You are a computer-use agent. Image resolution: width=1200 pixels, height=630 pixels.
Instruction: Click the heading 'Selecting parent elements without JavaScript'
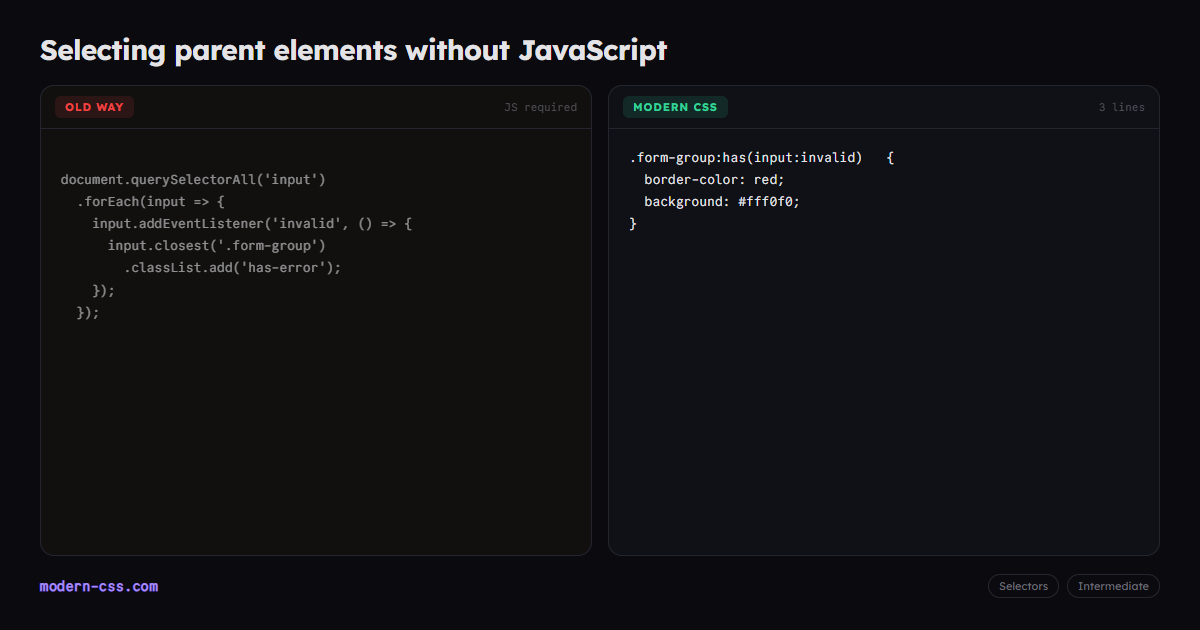coord(353,50)
